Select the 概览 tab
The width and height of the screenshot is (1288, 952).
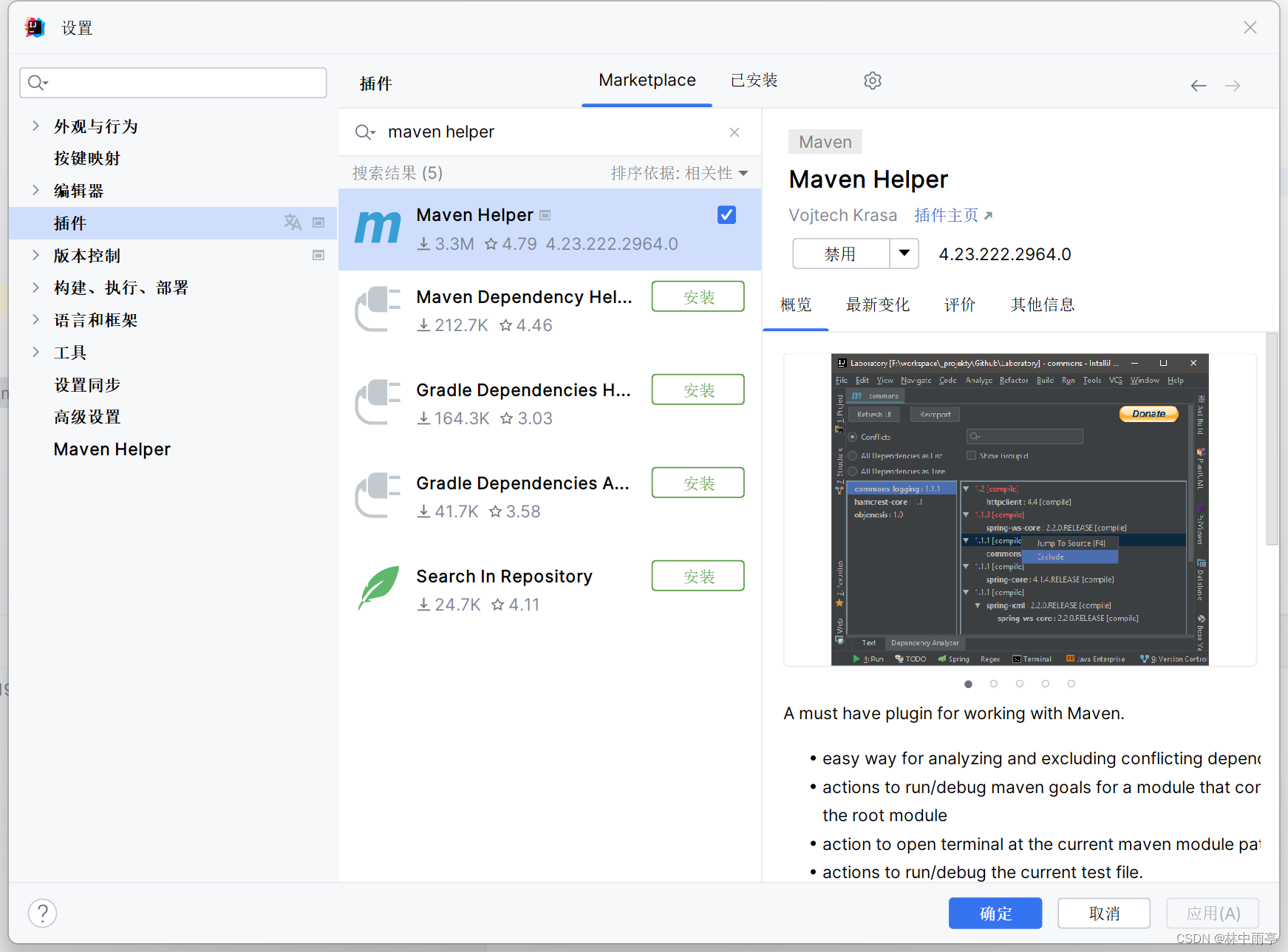tap(796, 305)
